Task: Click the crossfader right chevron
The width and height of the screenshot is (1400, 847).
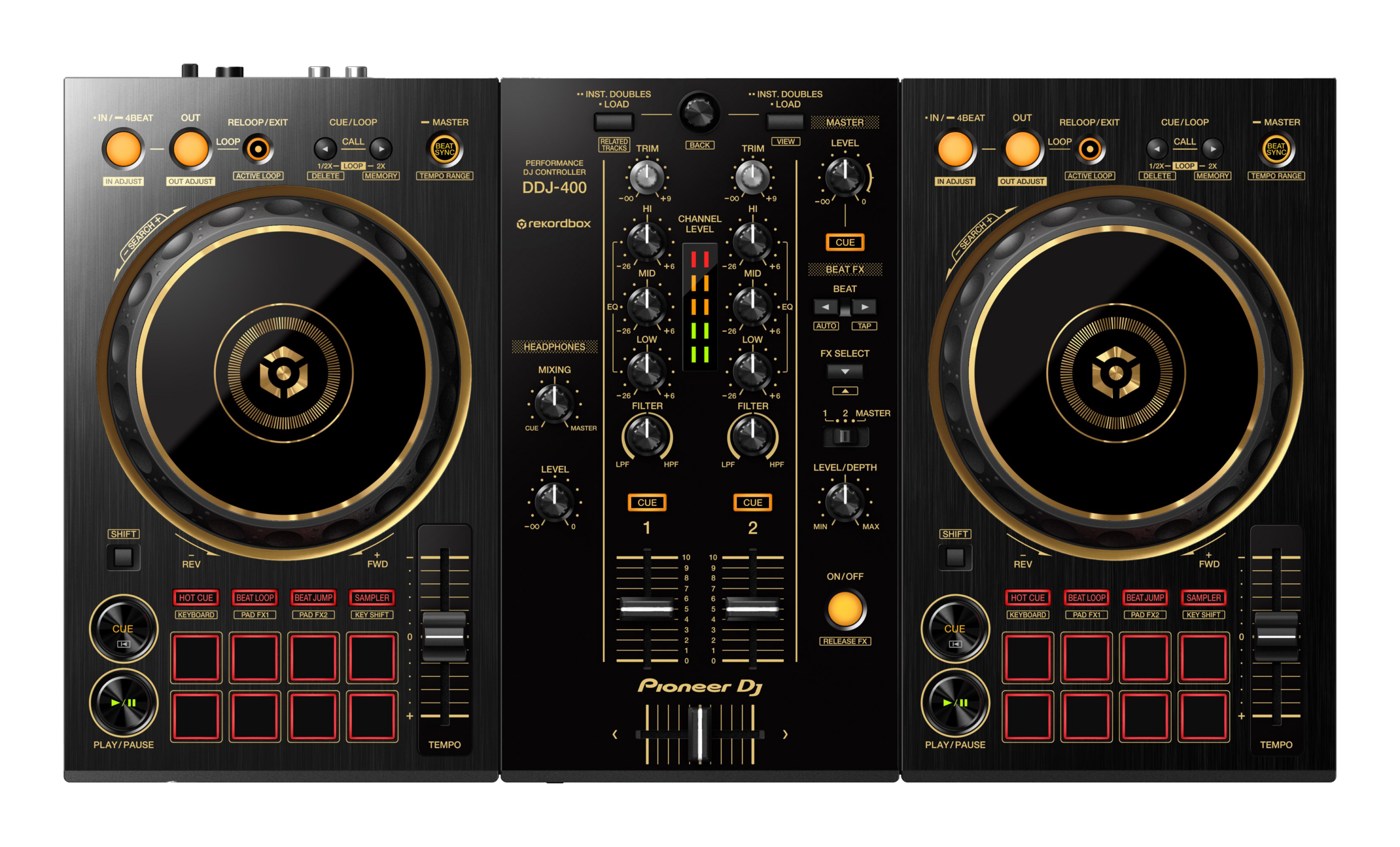Action: coord(785,734)
